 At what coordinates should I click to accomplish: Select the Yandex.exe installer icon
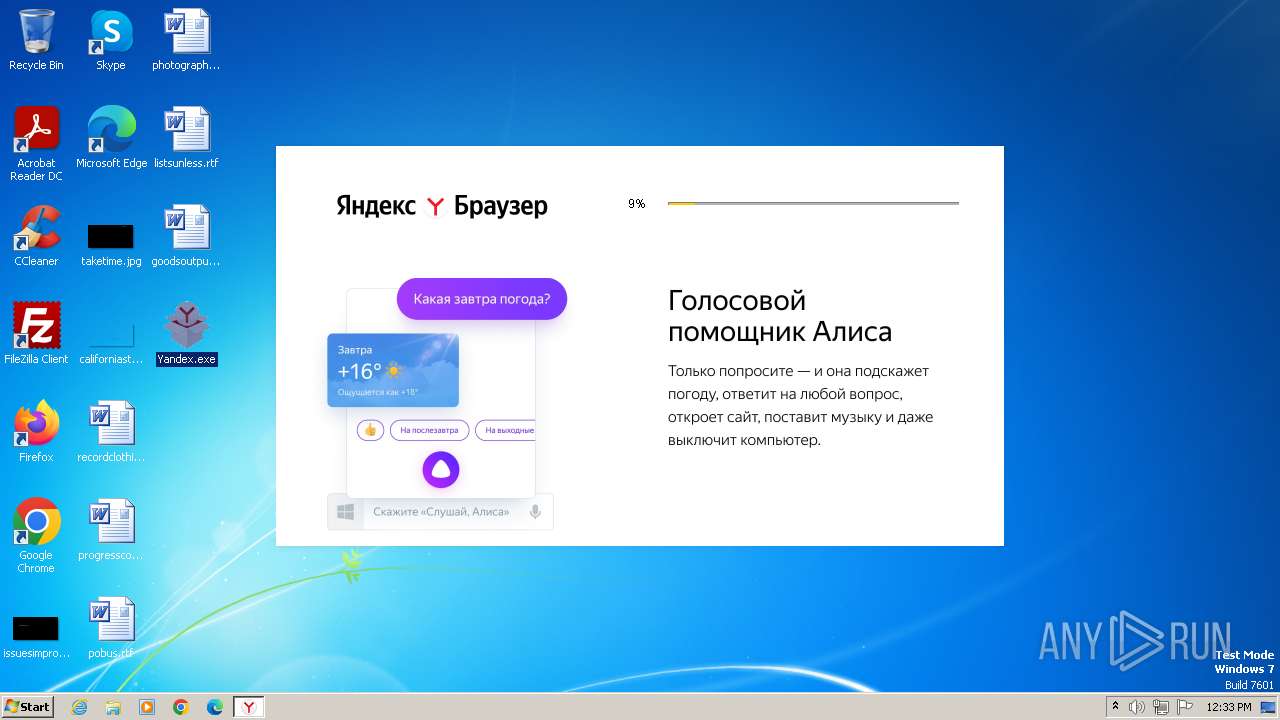click(186, 334)
